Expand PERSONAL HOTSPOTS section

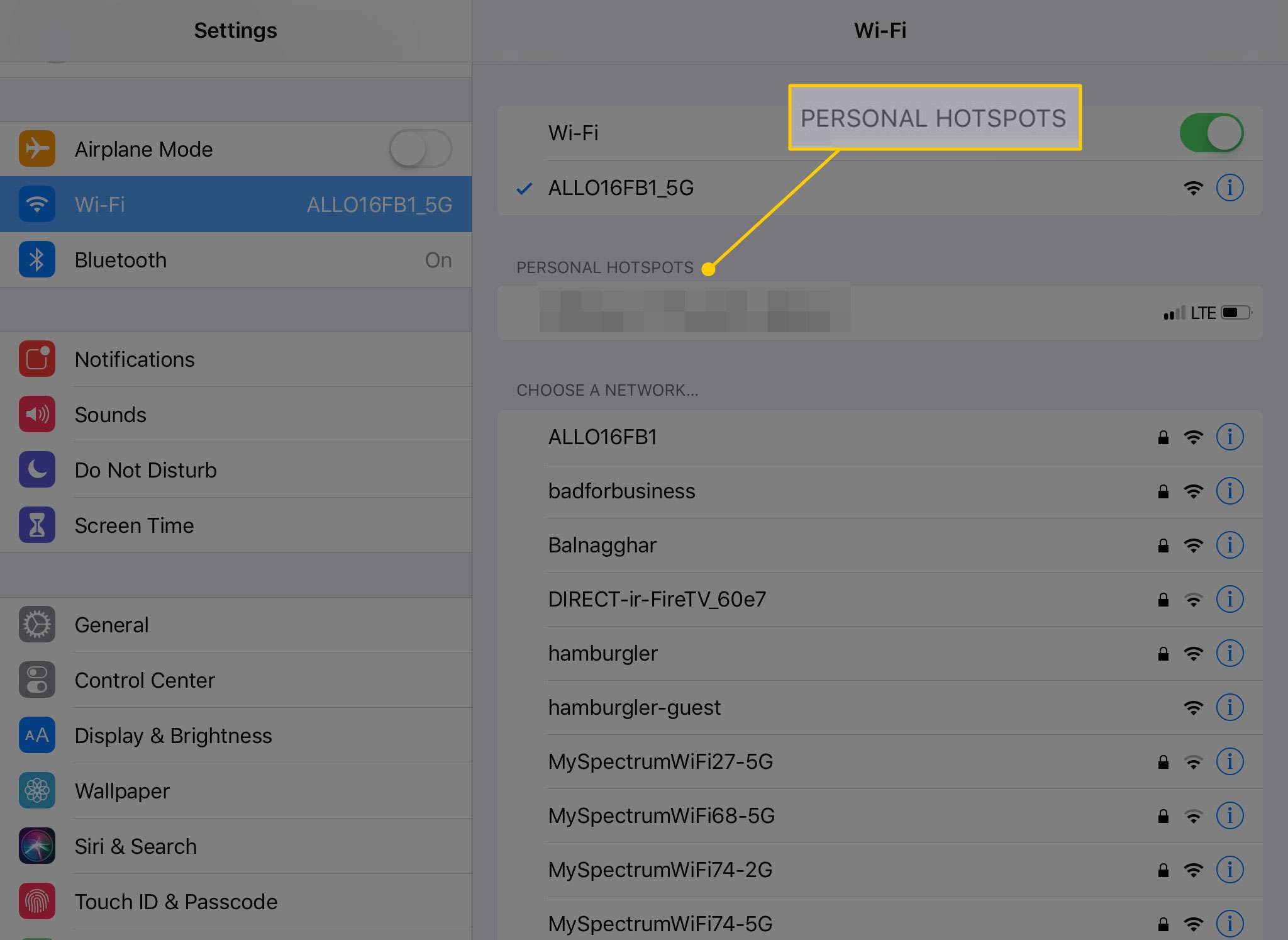click(x=604, y=267)
